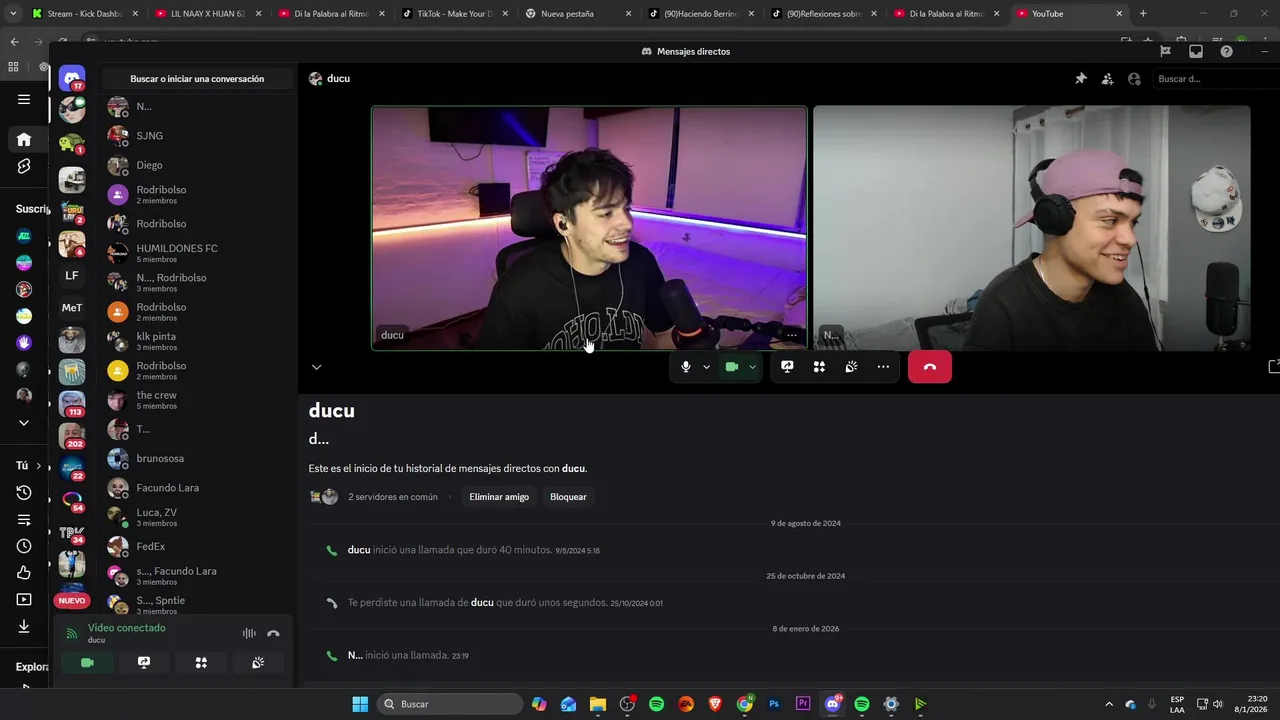Viewport: 1280px width, 720px height.
Task: Switch to TikTok - Make Your Day tab
Action: tap(455, 14)
